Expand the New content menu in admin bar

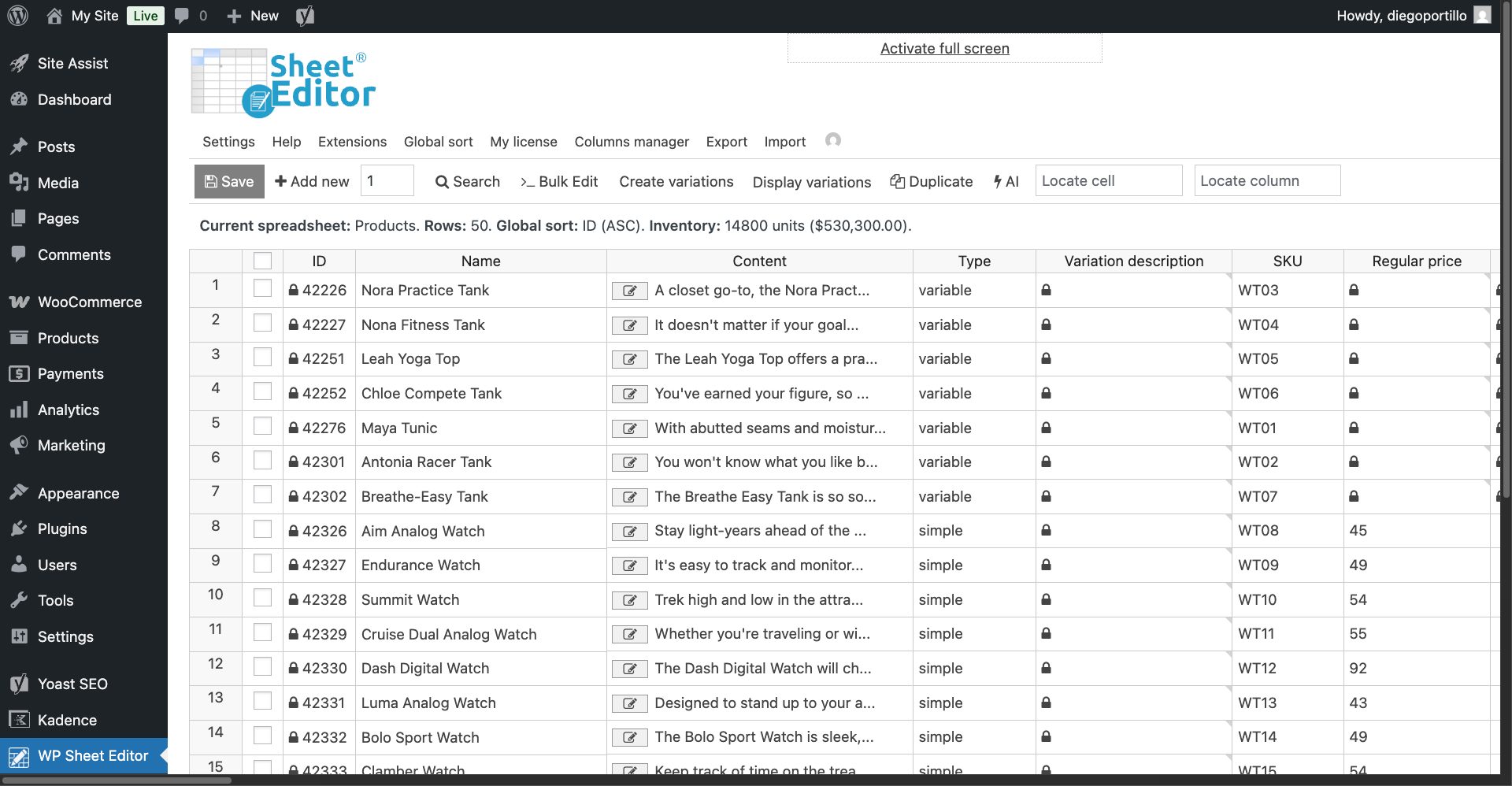(253, 16)
